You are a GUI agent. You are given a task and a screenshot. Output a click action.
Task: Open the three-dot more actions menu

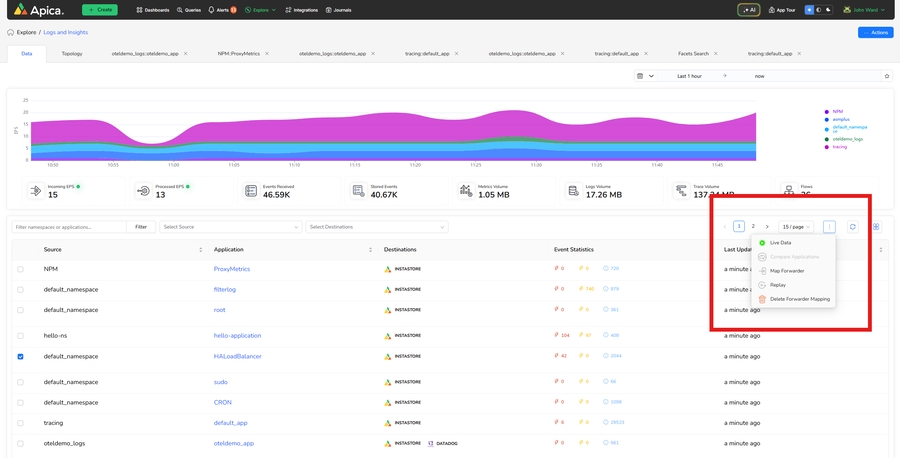(x=829, y=227)
